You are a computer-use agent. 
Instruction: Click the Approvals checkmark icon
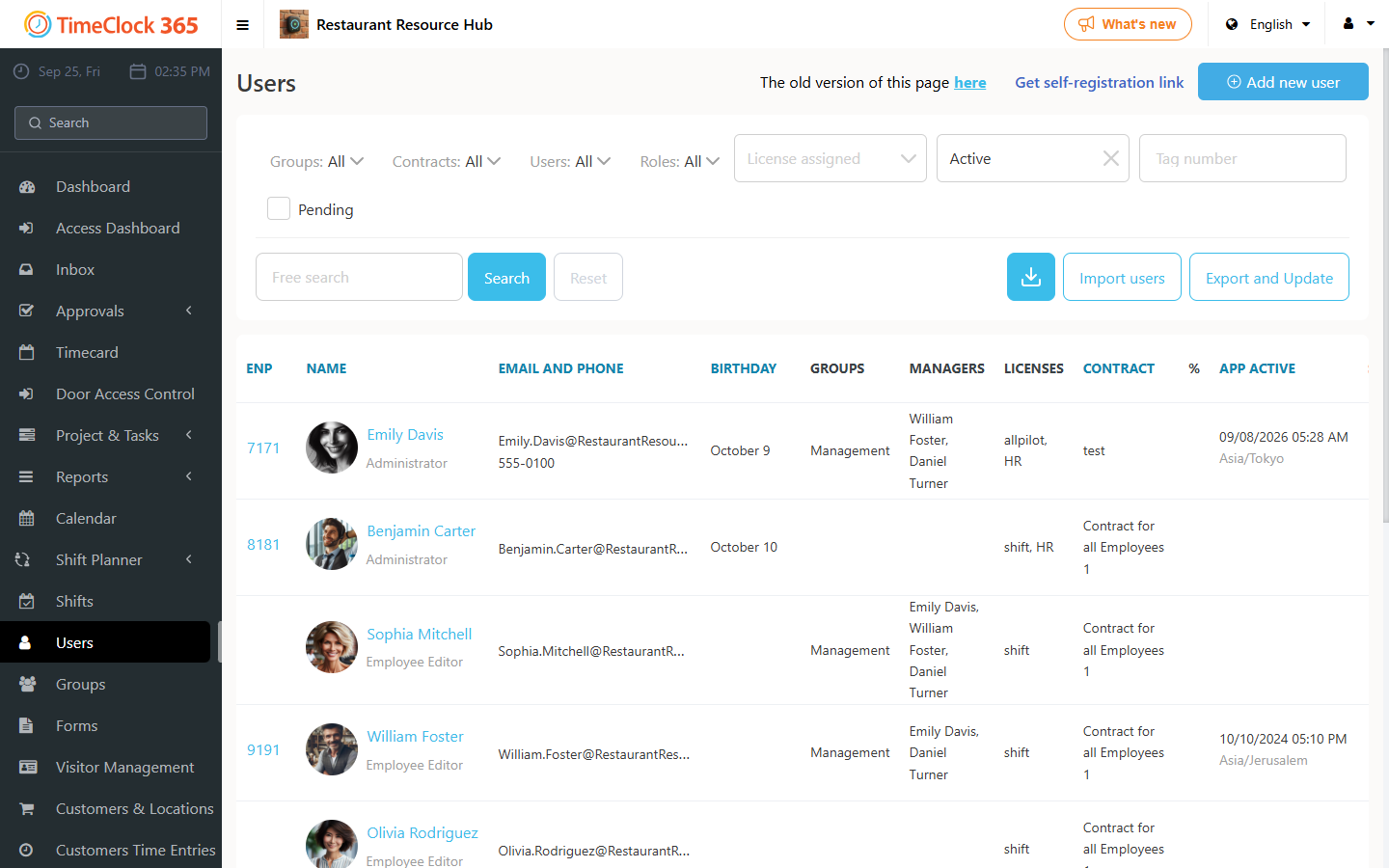27,311
